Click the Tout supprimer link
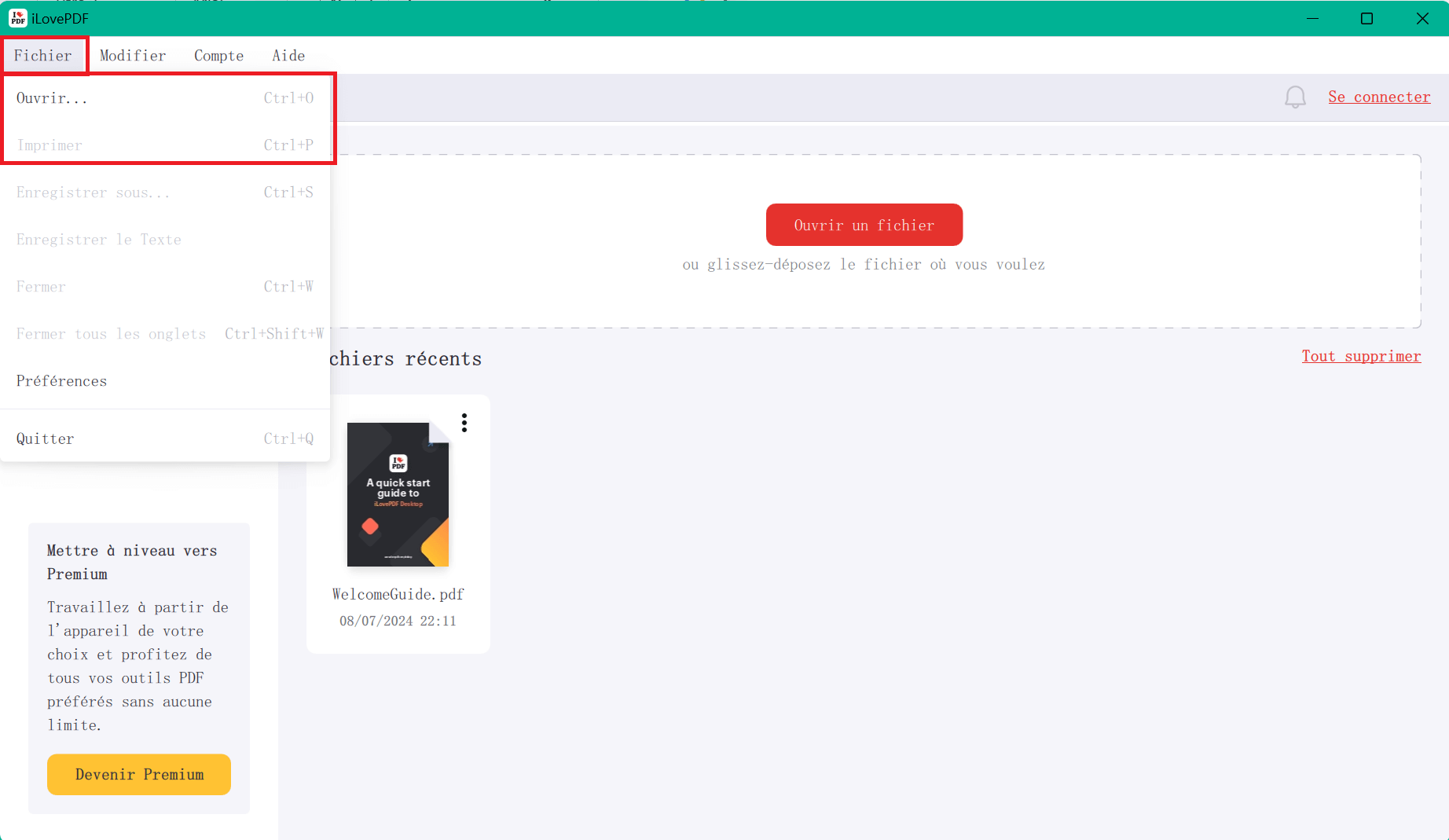Image resolution: width=1449 pixels, height=840 pixels. click(1361, 356)
